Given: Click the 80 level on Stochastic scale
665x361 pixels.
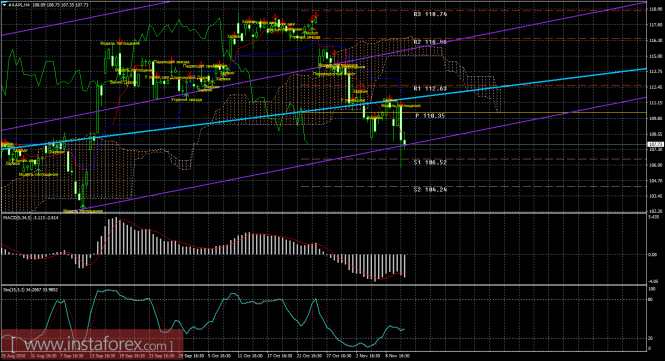Looking at the screenshot, I should click(x=651, y=299).
